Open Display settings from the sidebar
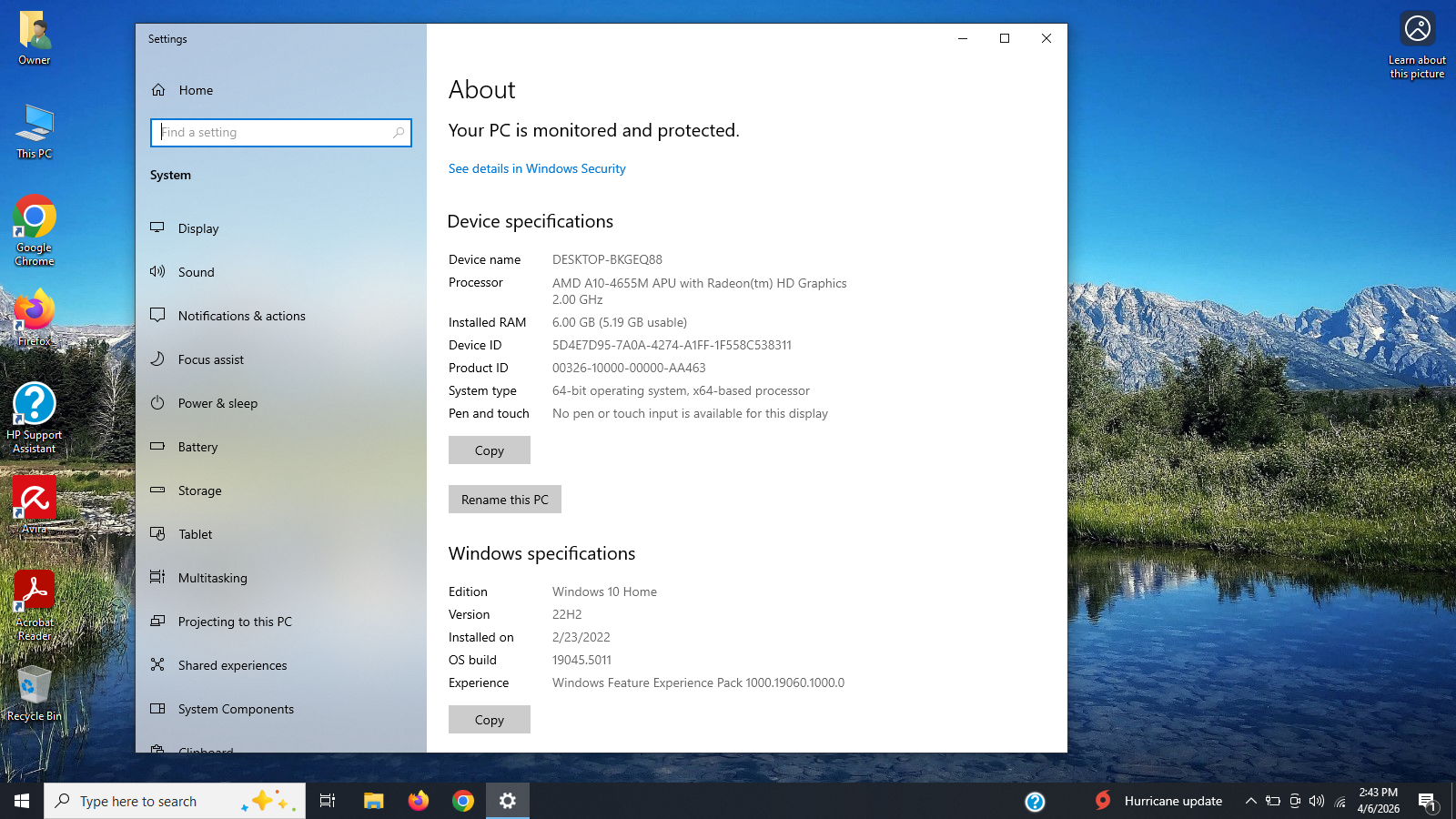This screenshot has height=819, width=1456. click(198, 228)
